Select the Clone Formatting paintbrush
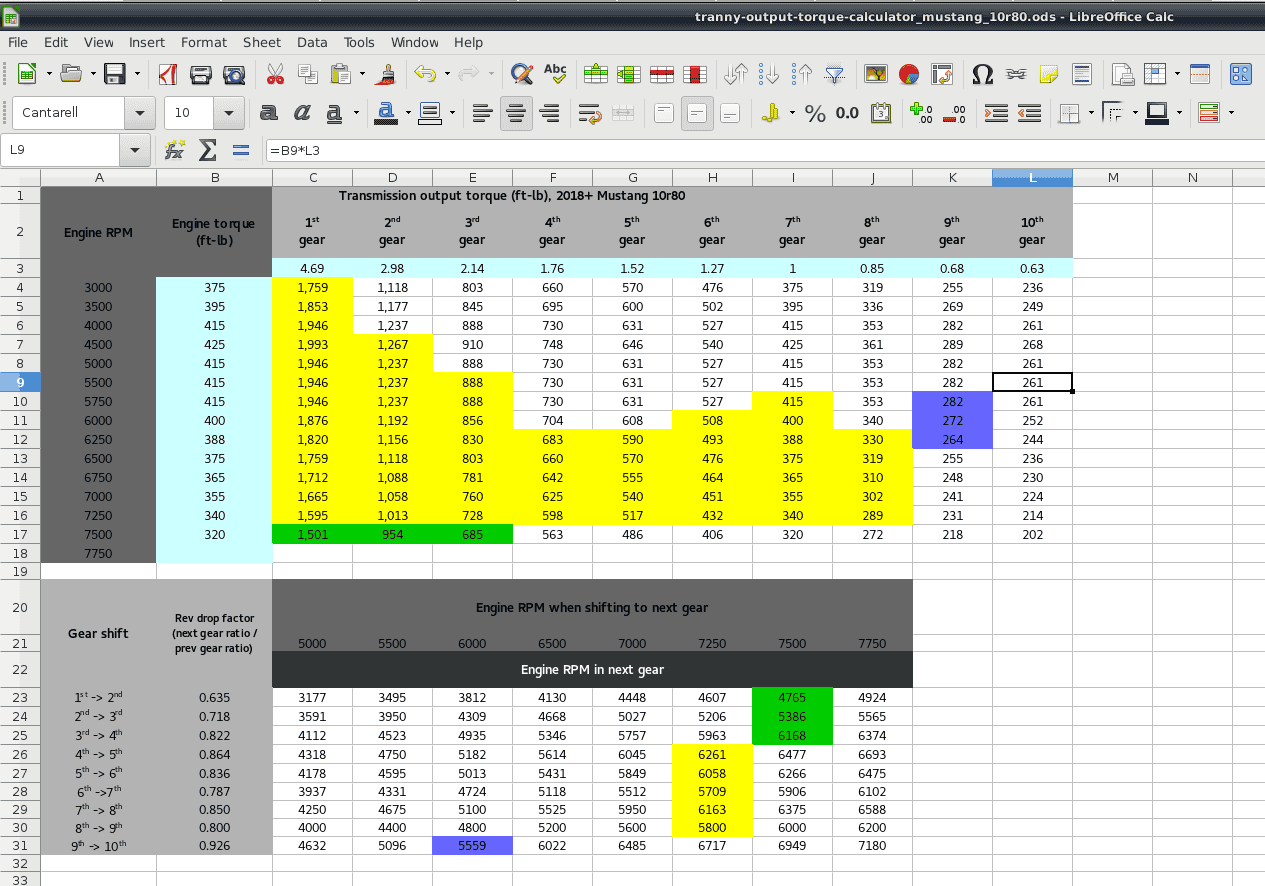The width and height of the screenshot is (1265, 886). tap(388, 74)
